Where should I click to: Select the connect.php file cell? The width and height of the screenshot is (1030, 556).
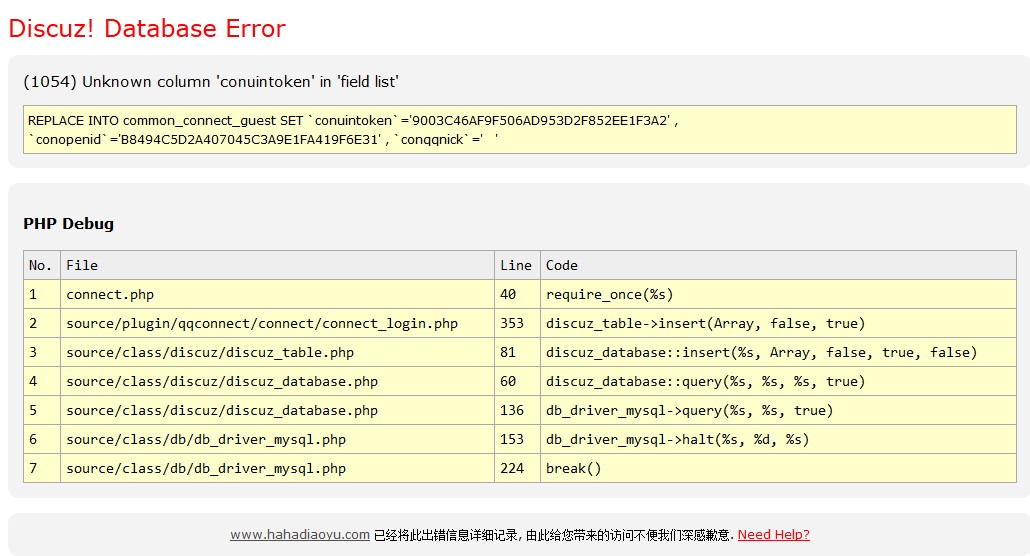click(277, 294)
